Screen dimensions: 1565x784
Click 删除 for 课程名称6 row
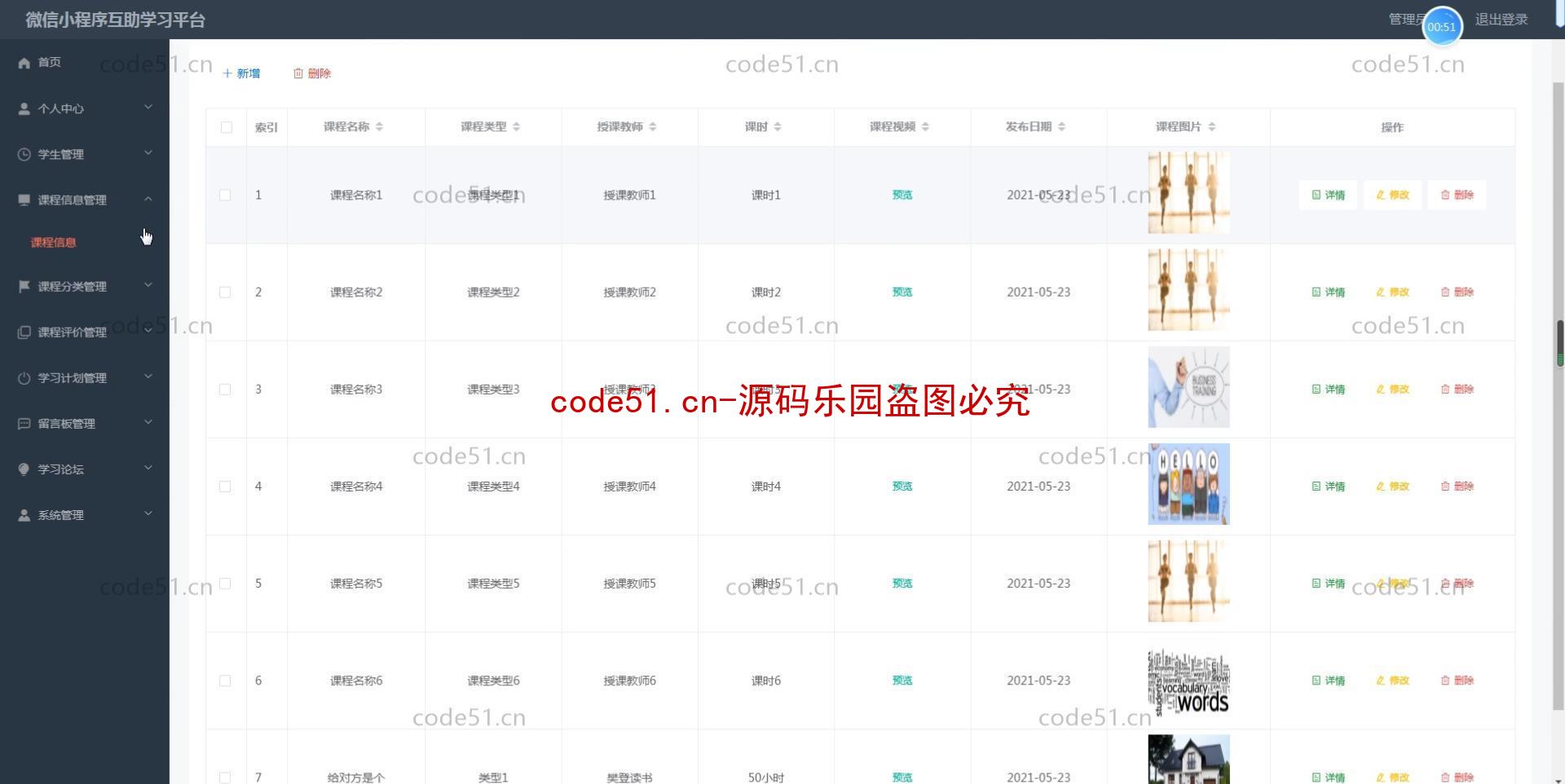1457,680
